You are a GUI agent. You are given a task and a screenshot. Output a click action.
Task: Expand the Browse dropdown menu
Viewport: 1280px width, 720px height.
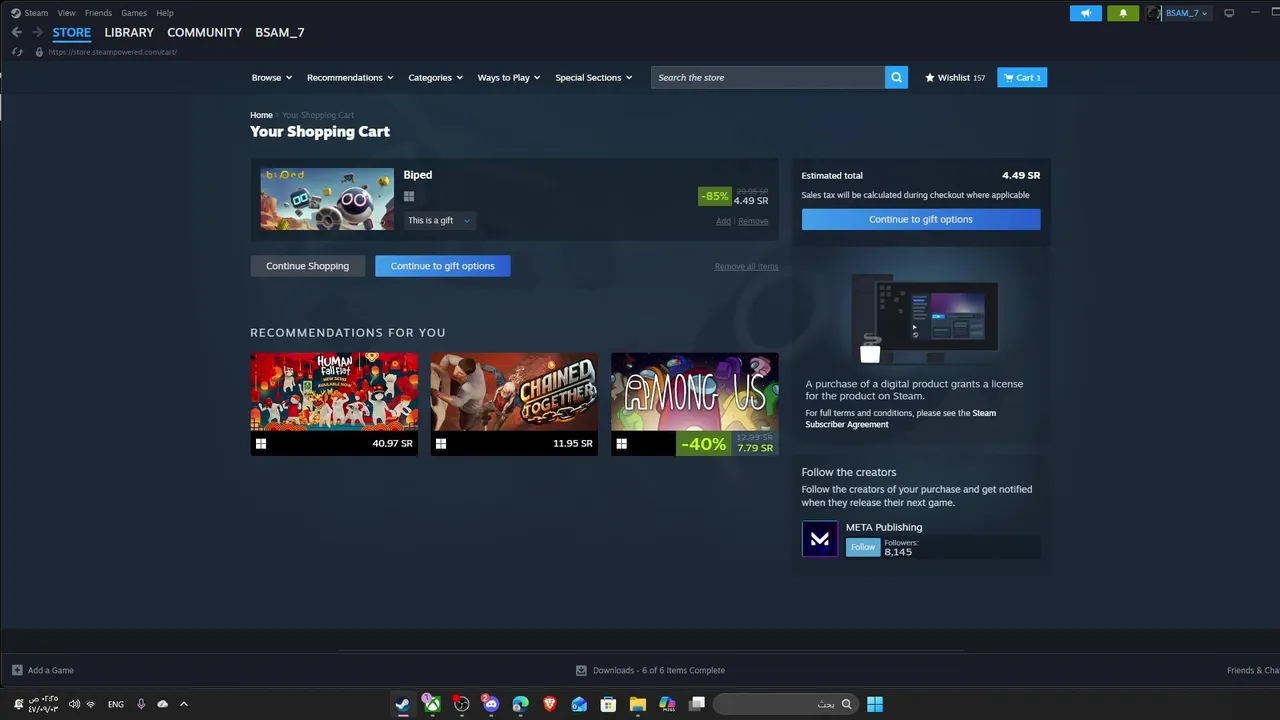tap(271, 77)
